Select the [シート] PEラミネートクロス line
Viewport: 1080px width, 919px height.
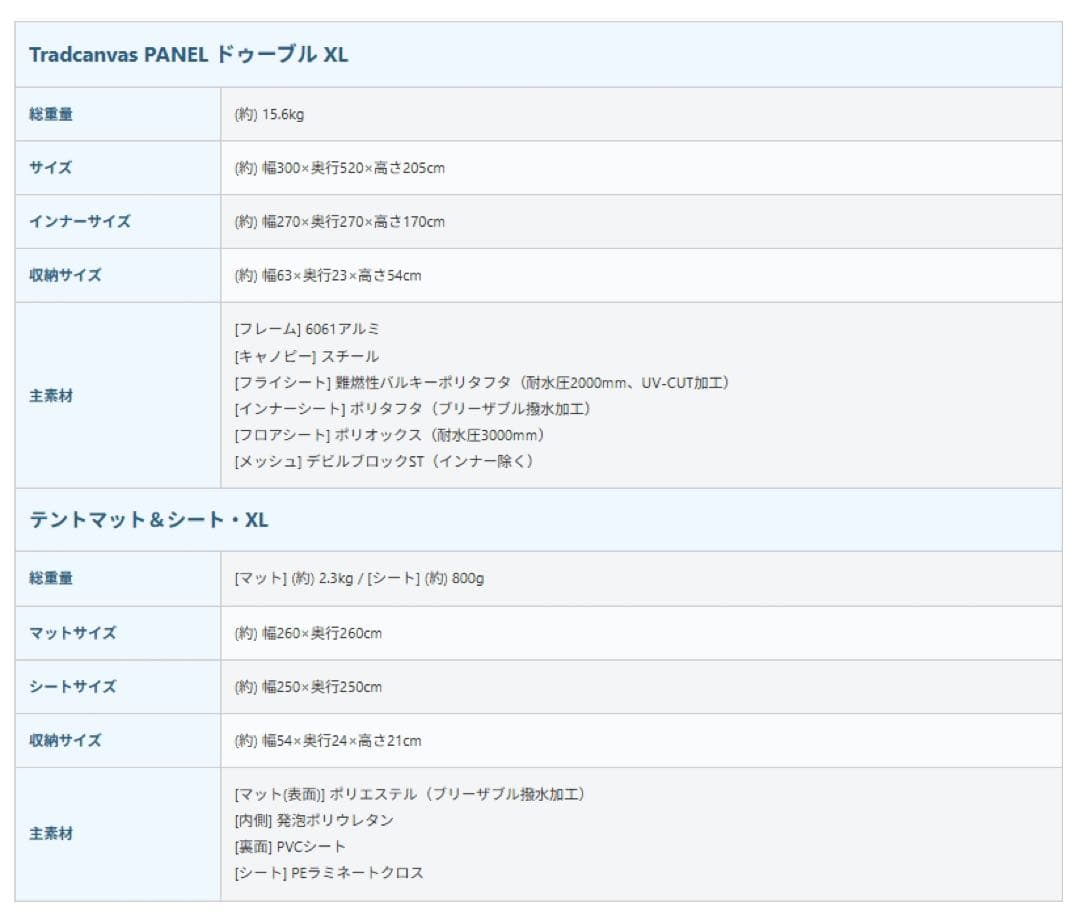coord(329,873)
